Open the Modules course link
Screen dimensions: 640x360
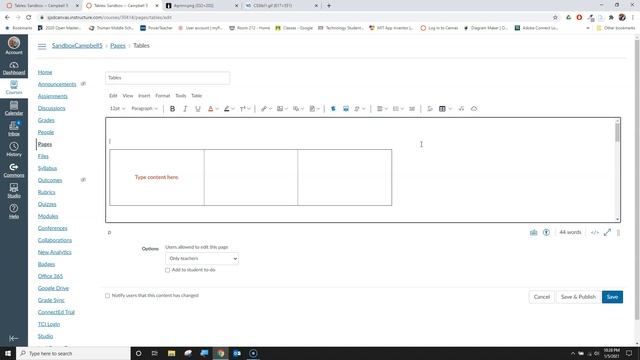pyautogui.click(x=48, y=216)
